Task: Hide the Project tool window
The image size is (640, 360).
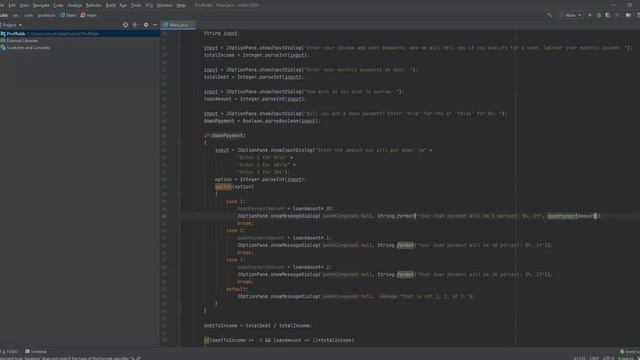Action: (x=155, y=25)
